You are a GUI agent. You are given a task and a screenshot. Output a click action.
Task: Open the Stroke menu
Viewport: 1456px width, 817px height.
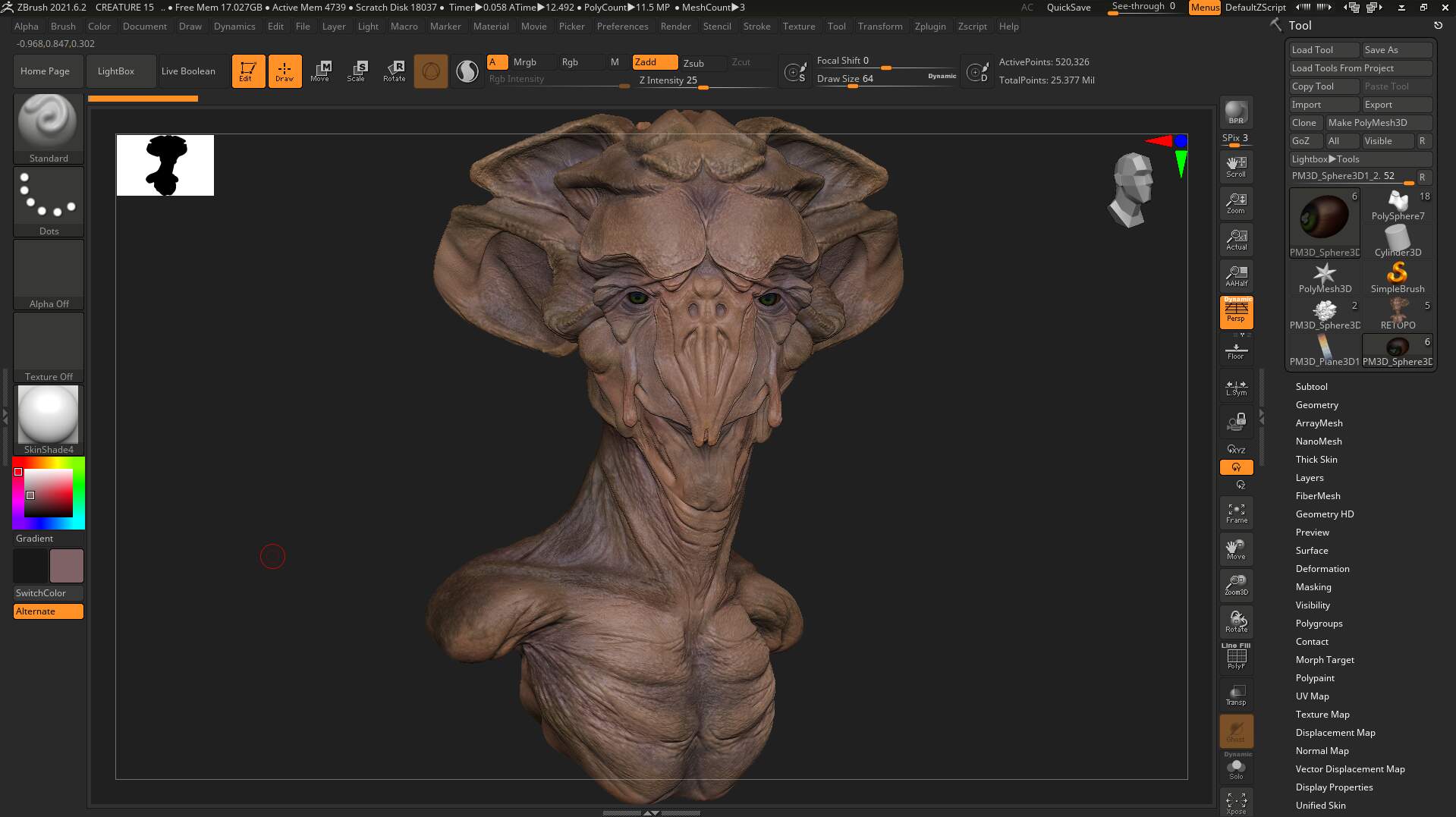pos(756,26)
